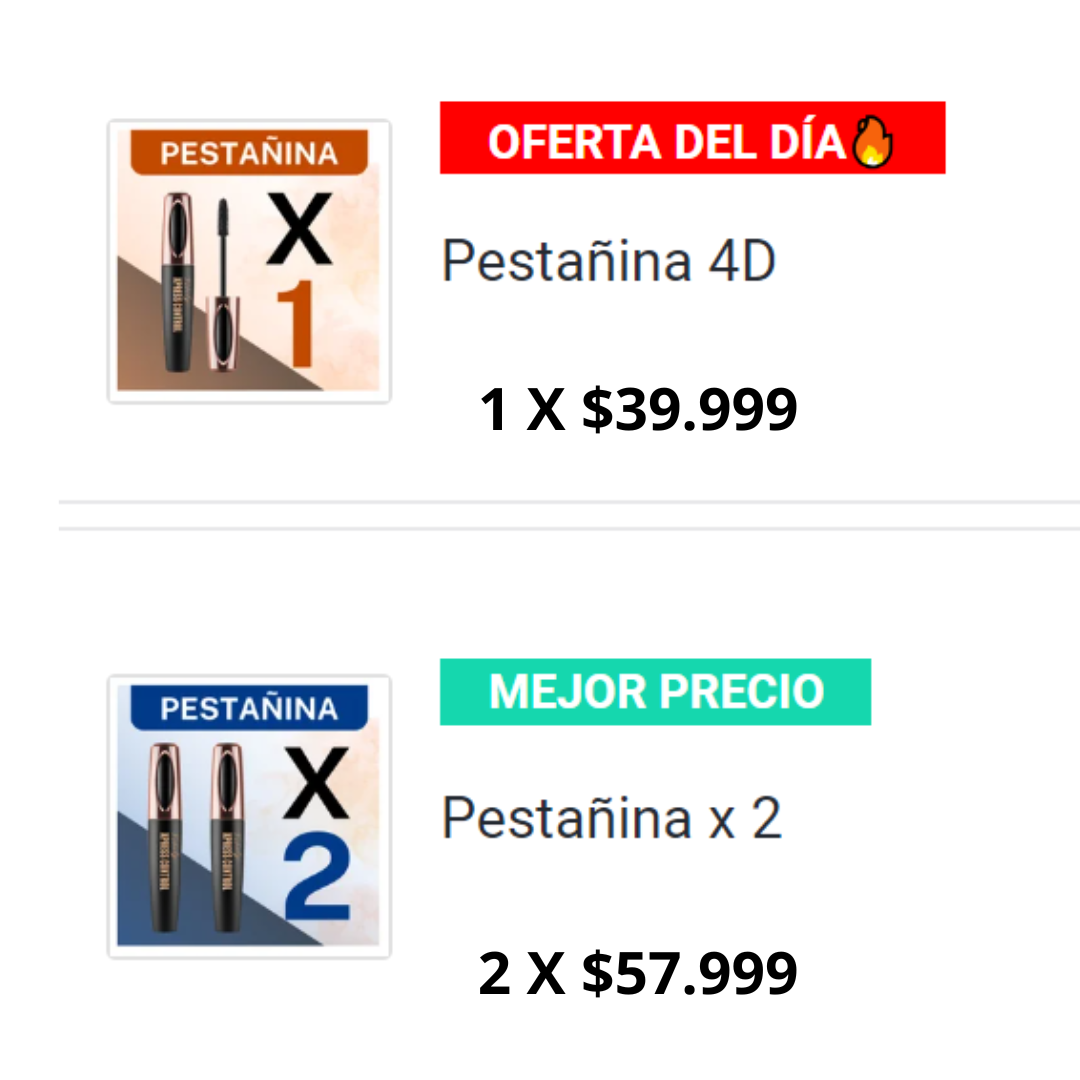This screenshot has height=1080, width=1080.
Task: Click the orange PESTAÑINA label in first thumbnail
Action: click(x=249, y=154)
